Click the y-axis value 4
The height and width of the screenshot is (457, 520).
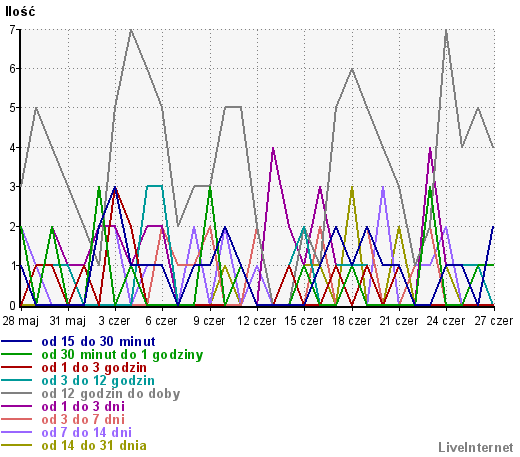12,147
